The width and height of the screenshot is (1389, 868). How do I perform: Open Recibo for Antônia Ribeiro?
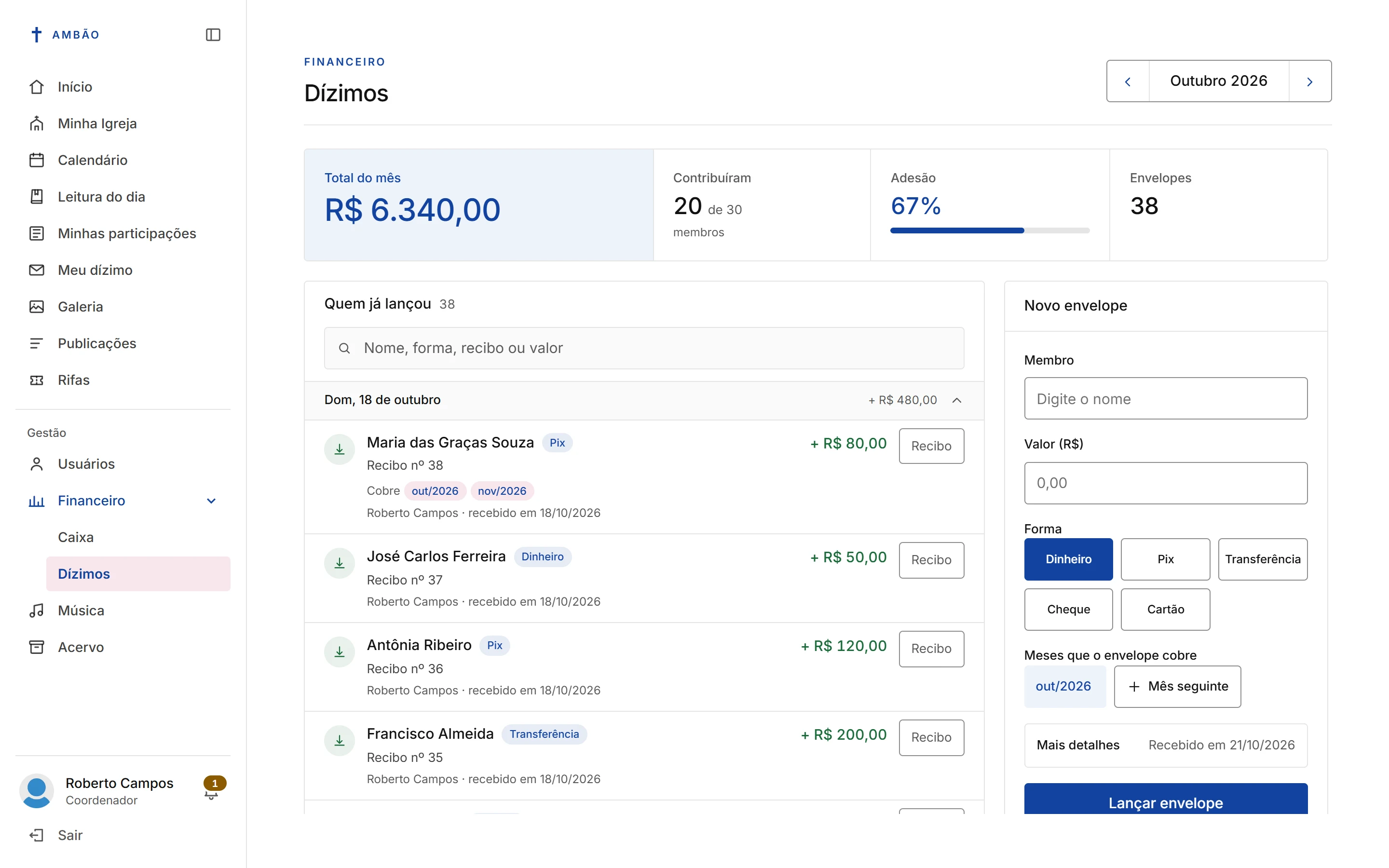coord(931,649)
